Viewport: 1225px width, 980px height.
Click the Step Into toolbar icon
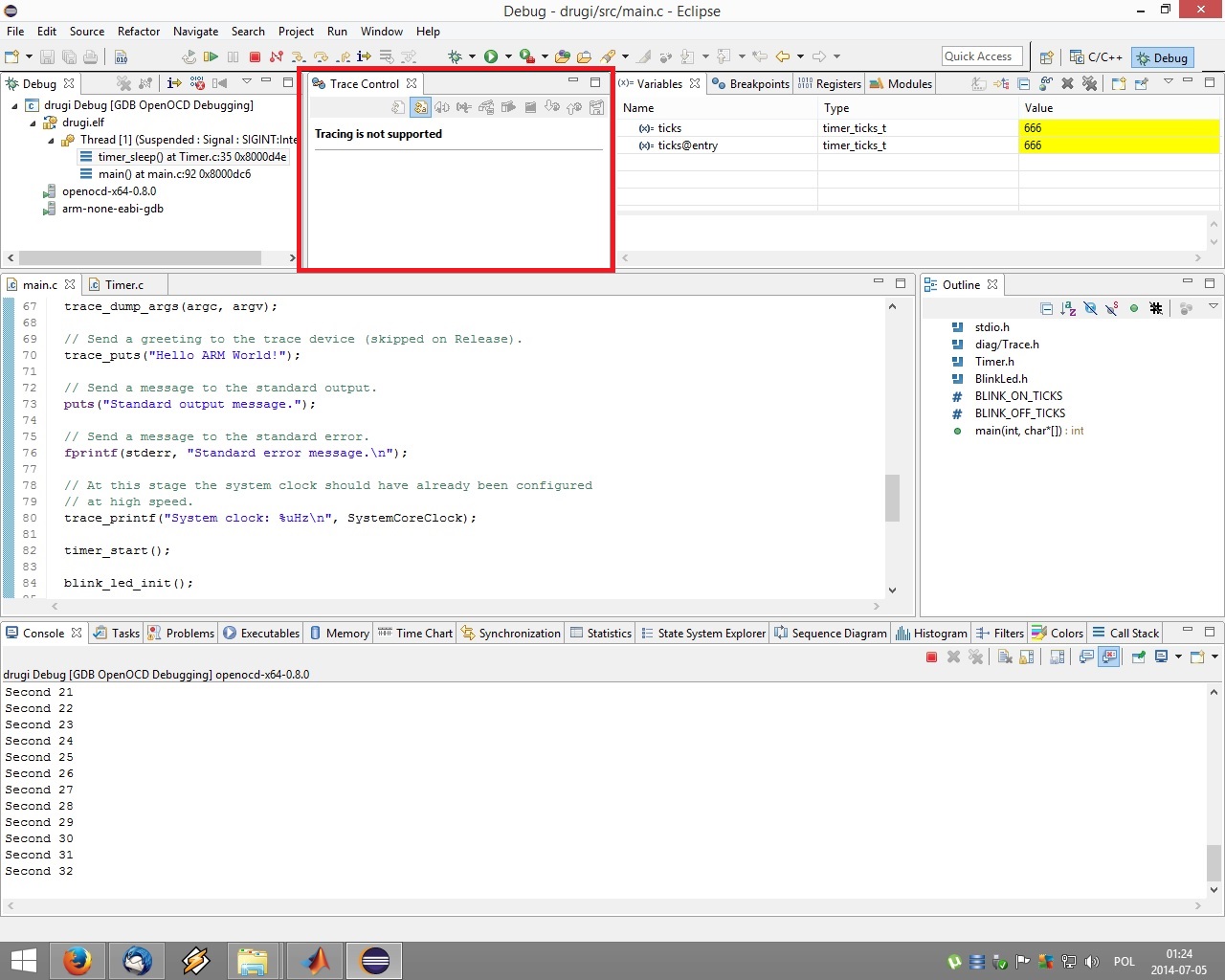(299, 57)
